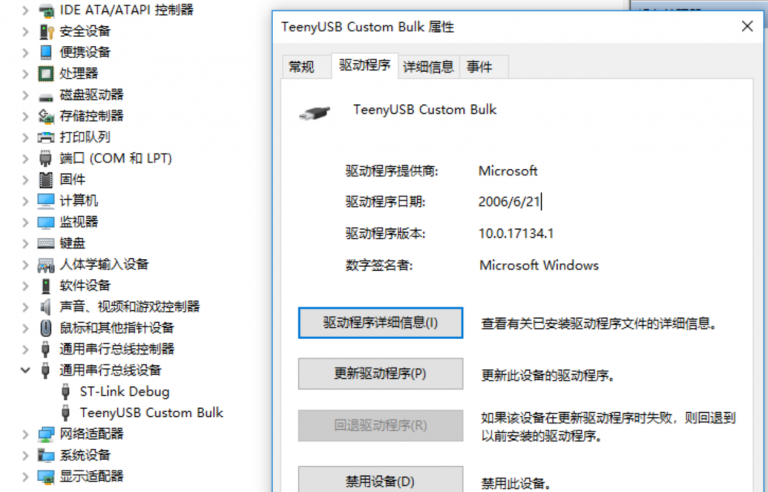Switch to the 事件 tab
Viewport: 768px width, 492px height.
click(479, 67)
